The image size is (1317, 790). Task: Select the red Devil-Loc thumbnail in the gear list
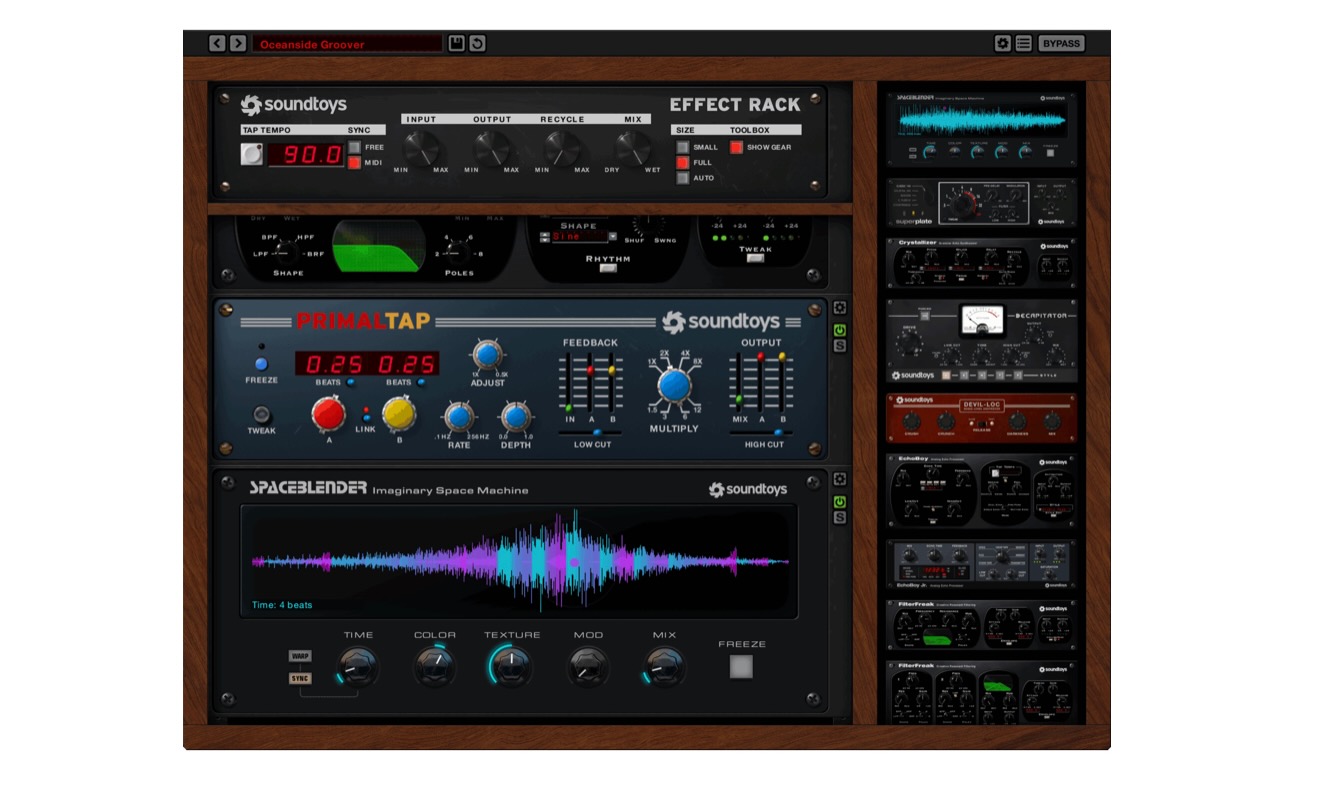pyautogui.click(x=982, y=418)
